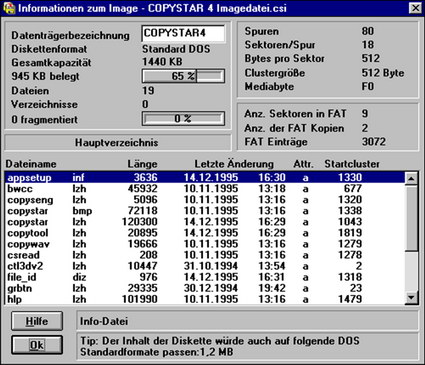
Task: Click the Dateiname column header
Action: pos(31,164)
